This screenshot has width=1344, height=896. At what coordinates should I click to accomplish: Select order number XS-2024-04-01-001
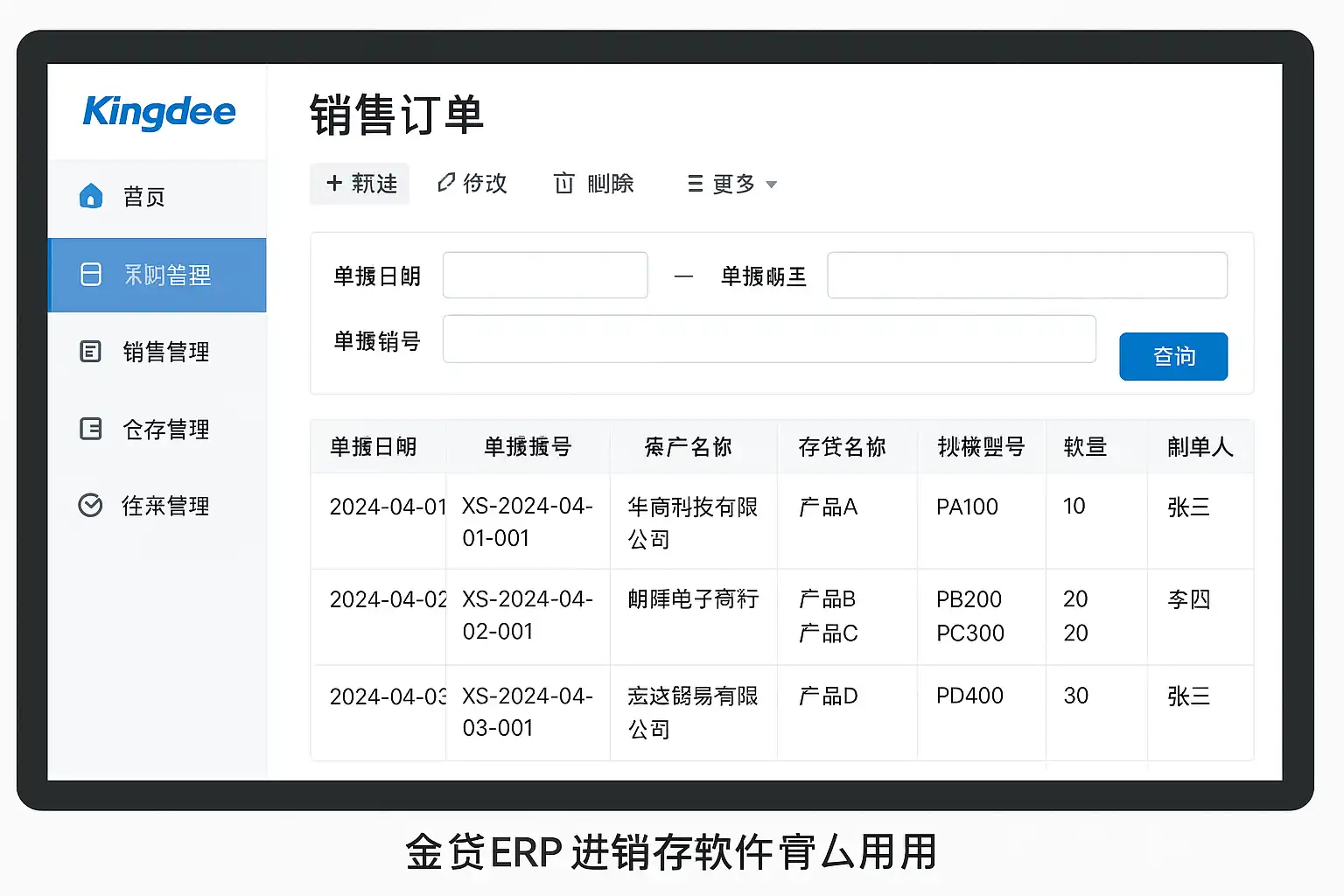[x=528, y=521]
